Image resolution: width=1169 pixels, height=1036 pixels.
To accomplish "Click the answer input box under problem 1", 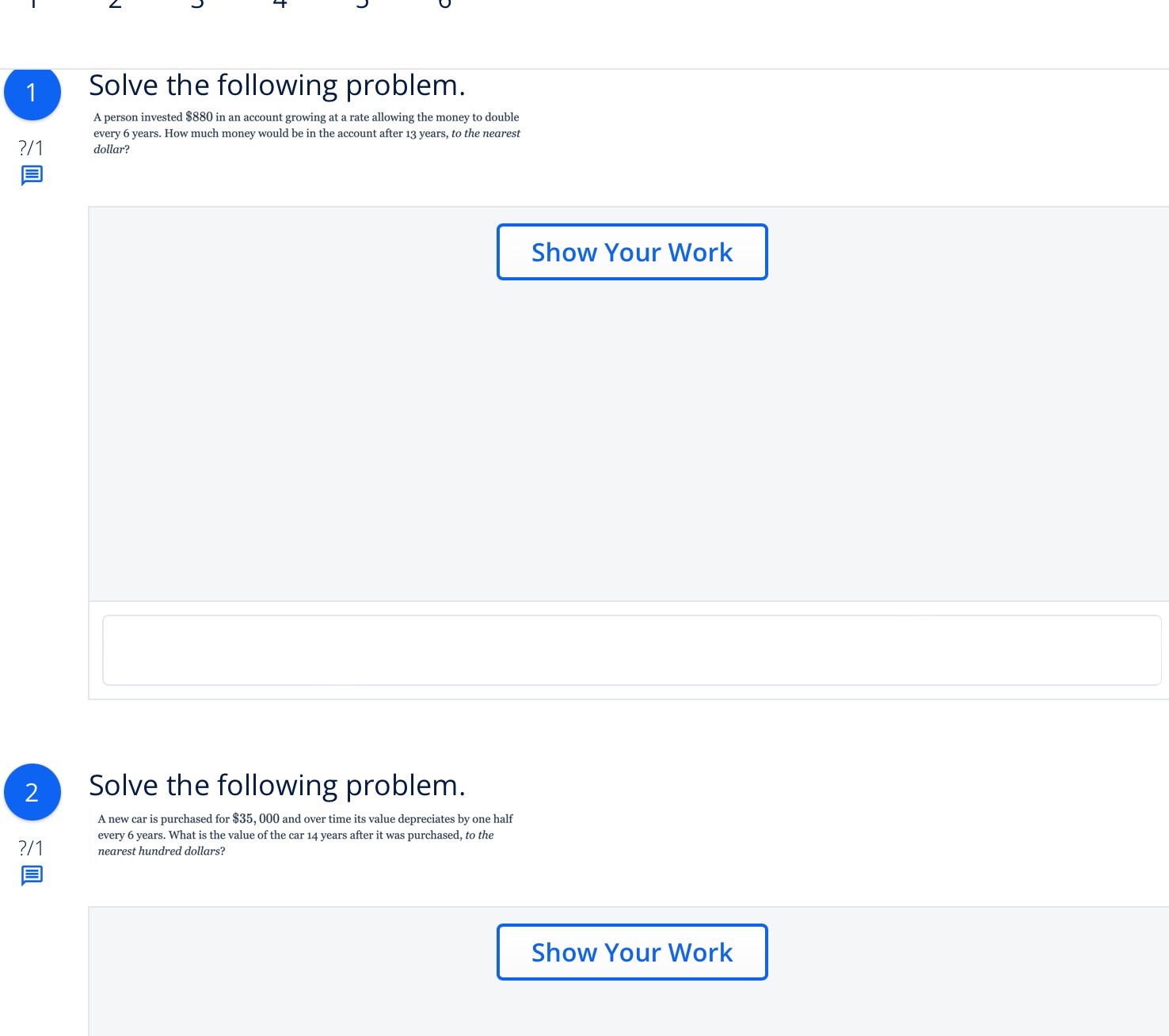I will click(x=631, y=649).
